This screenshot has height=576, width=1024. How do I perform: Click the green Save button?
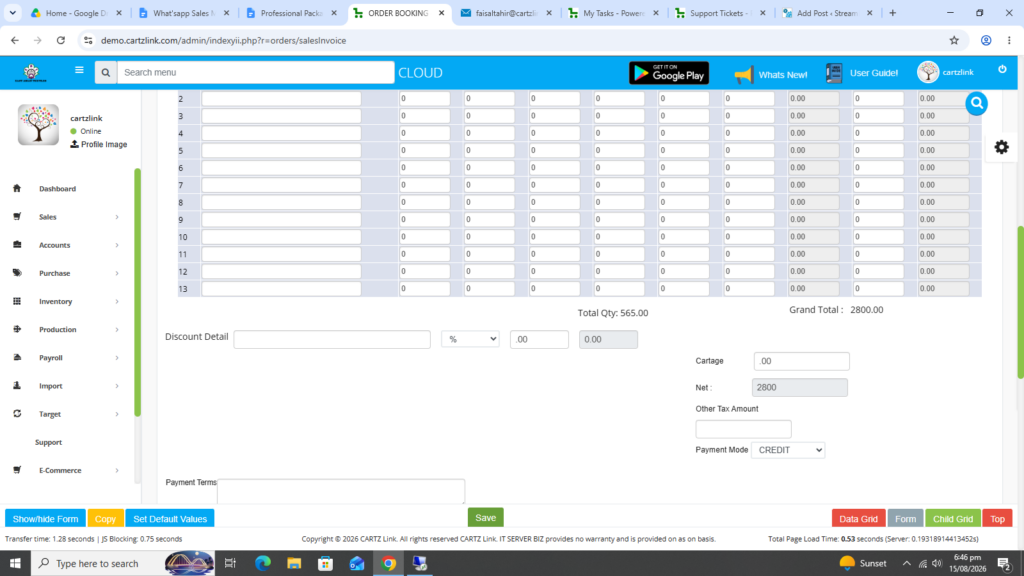point(485,518)
